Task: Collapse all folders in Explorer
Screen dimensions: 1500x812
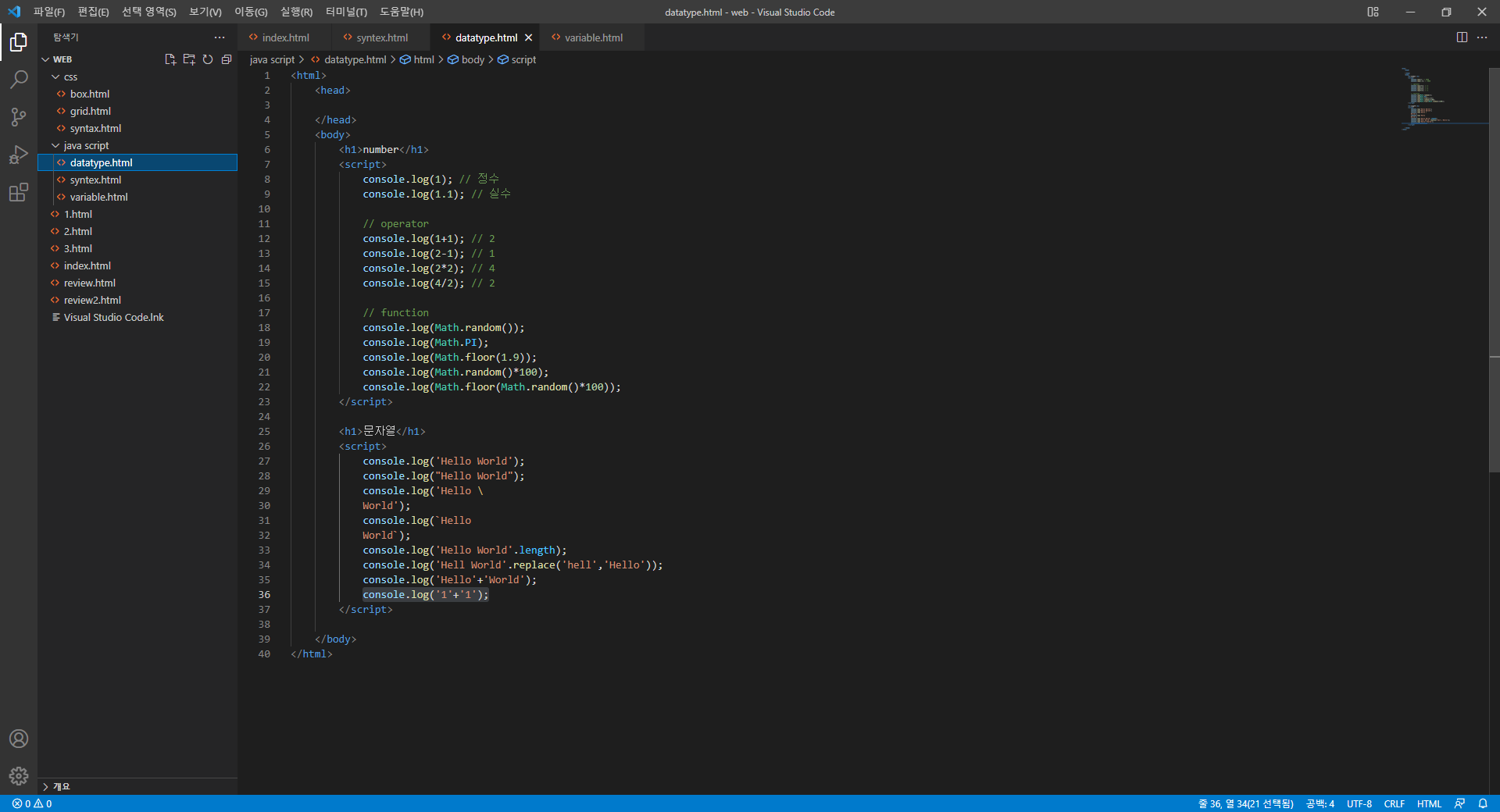Action: coord(227,59)
